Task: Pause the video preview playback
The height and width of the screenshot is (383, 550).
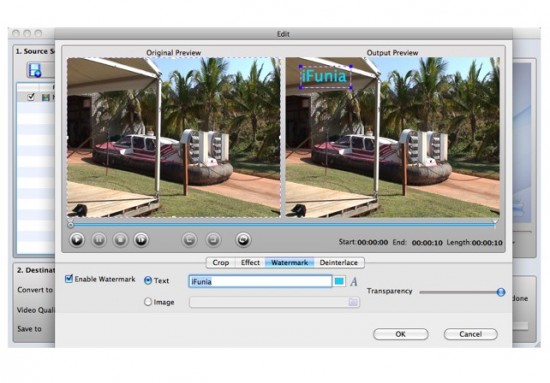Action: click(x=99, y=240)
